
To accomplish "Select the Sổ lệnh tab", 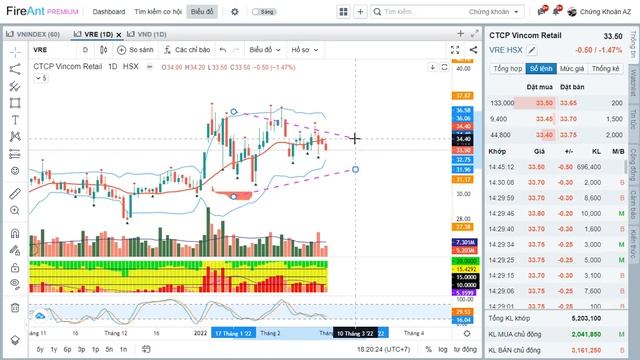I will pyautogui.click(x=541, y=69).
